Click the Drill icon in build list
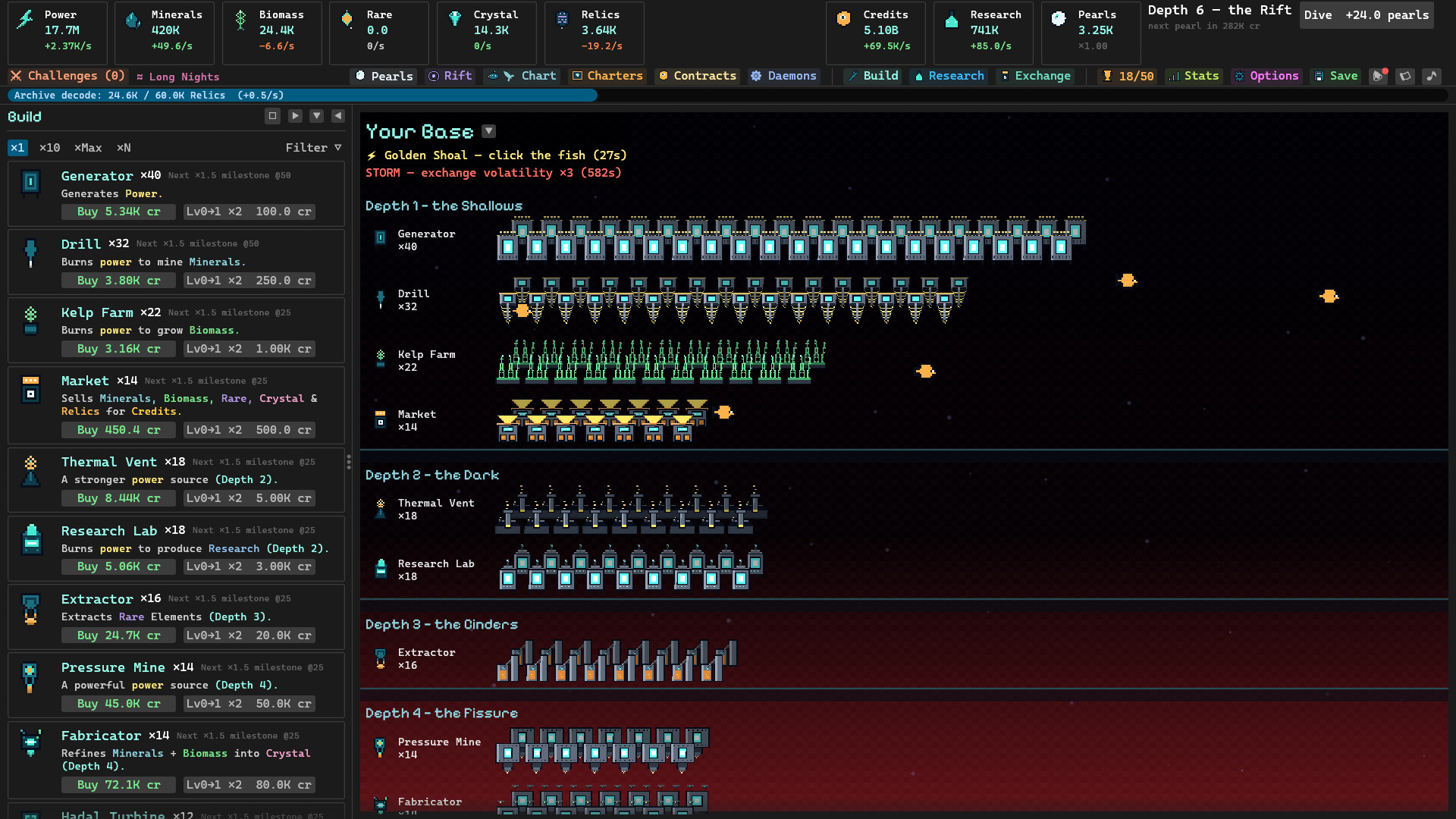Viewport: 1456px width, 819px height. 30,252
